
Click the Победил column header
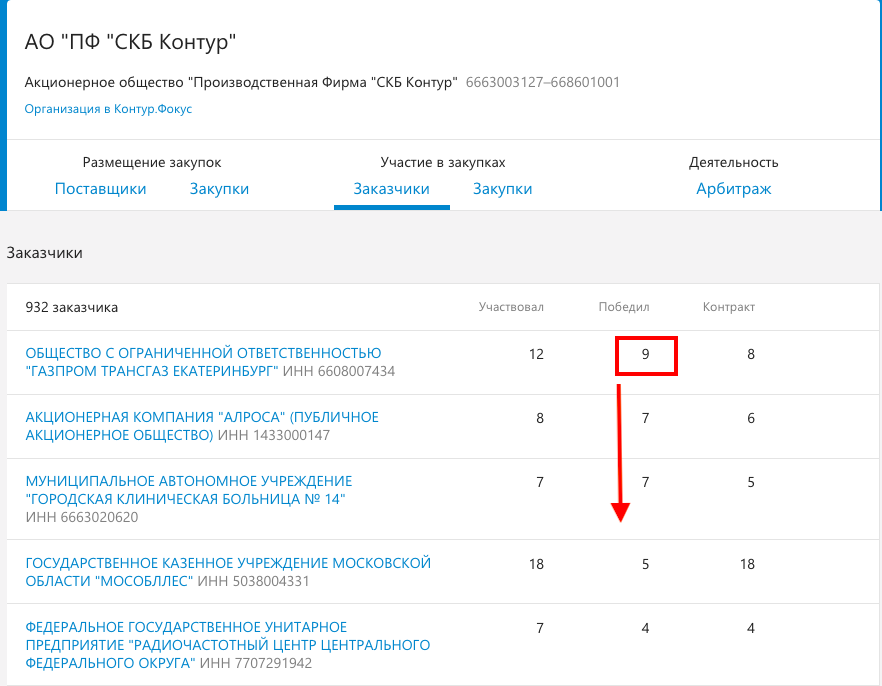pos(623,307)
